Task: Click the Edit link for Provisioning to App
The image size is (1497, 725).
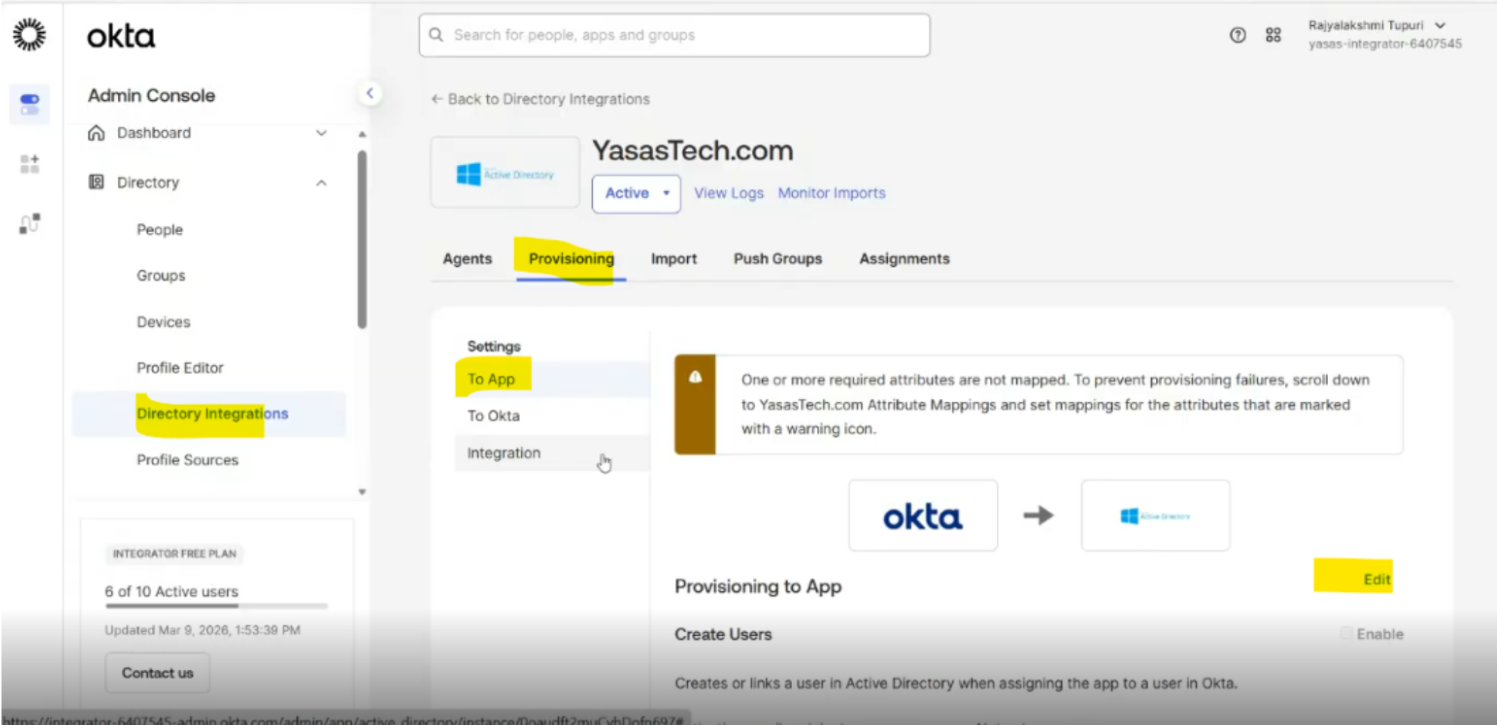Action: [x=1377, y=580]
